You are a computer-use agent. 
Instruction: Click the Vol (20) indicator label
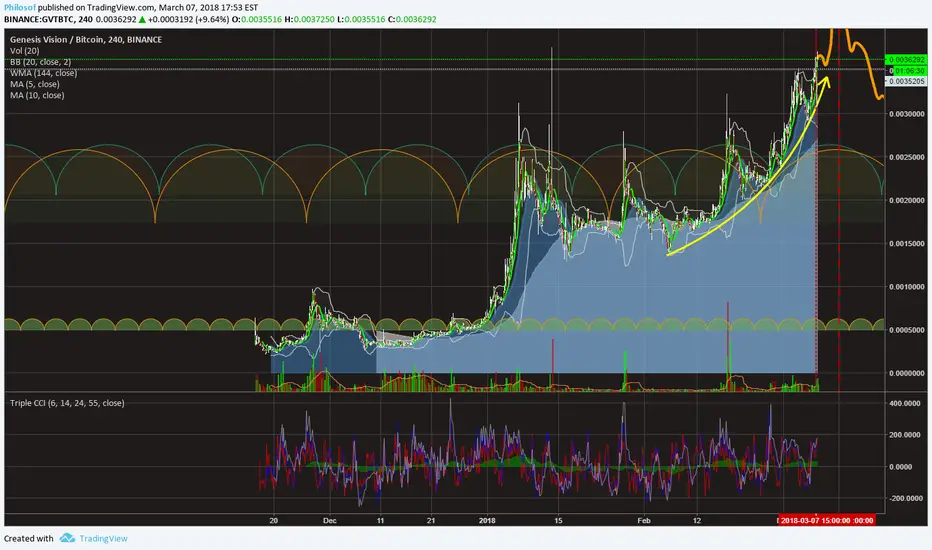point(25,51)
